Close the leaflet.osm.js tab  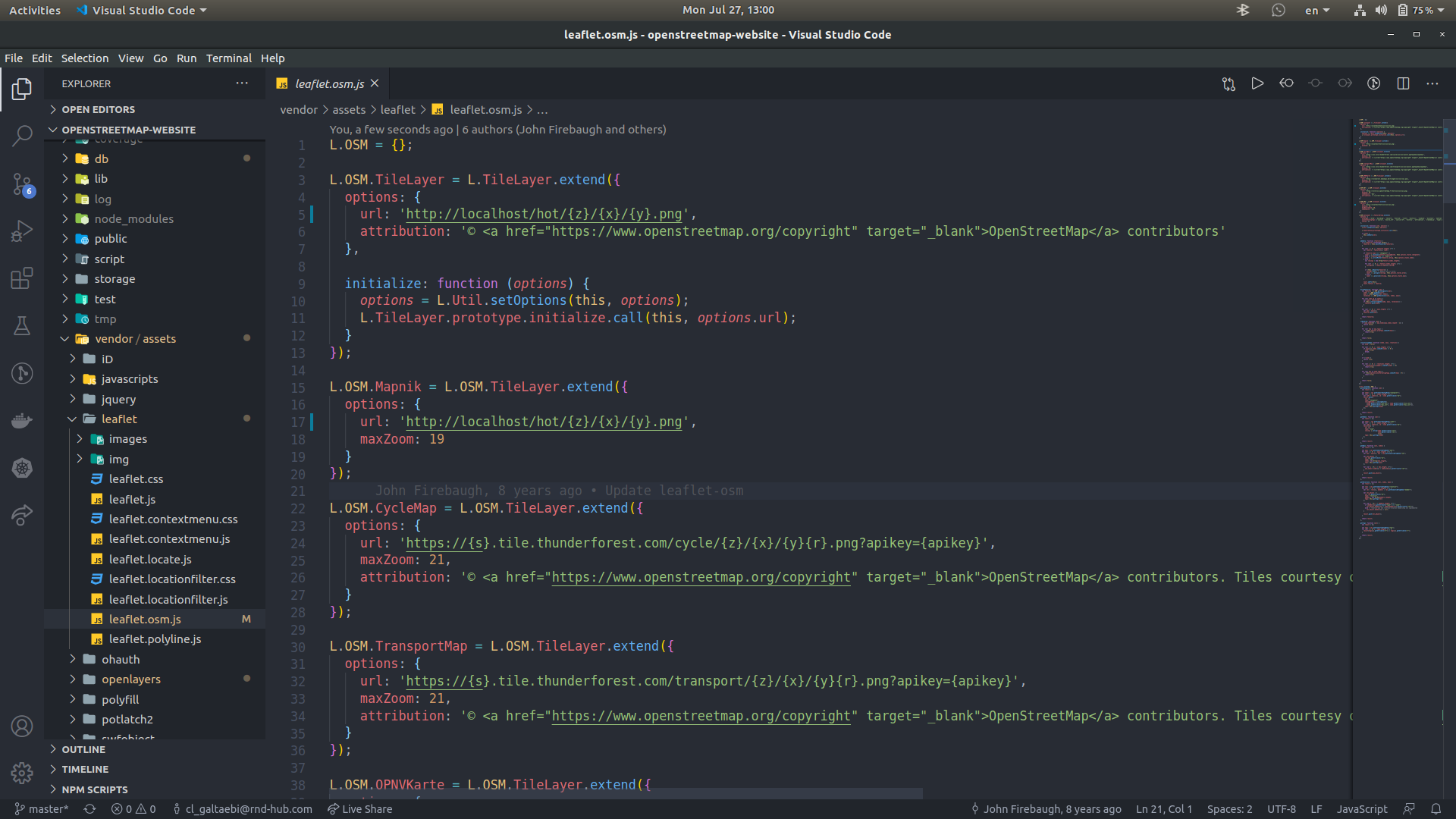click(375, 83)
